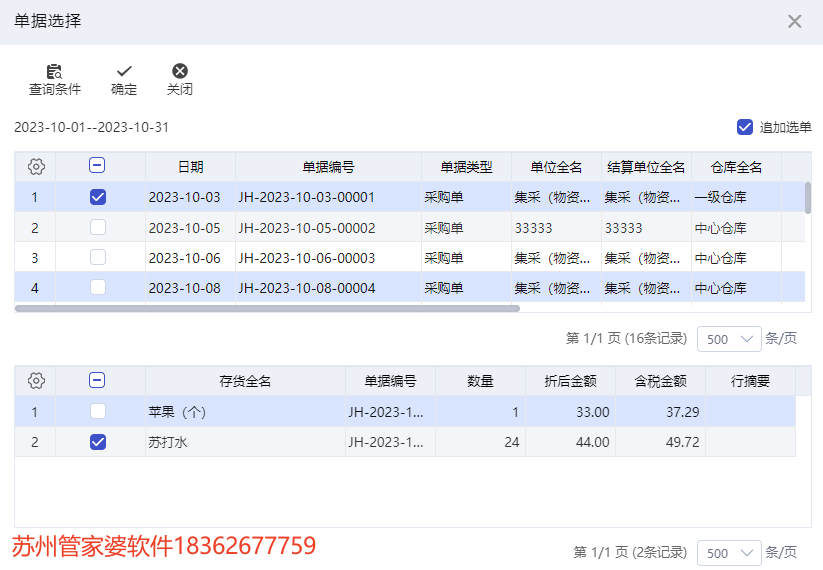Viewport: 823px width, 570px height.
Task: Uncheck the 苏打水 item checkbox
Action: click(98, 442)
